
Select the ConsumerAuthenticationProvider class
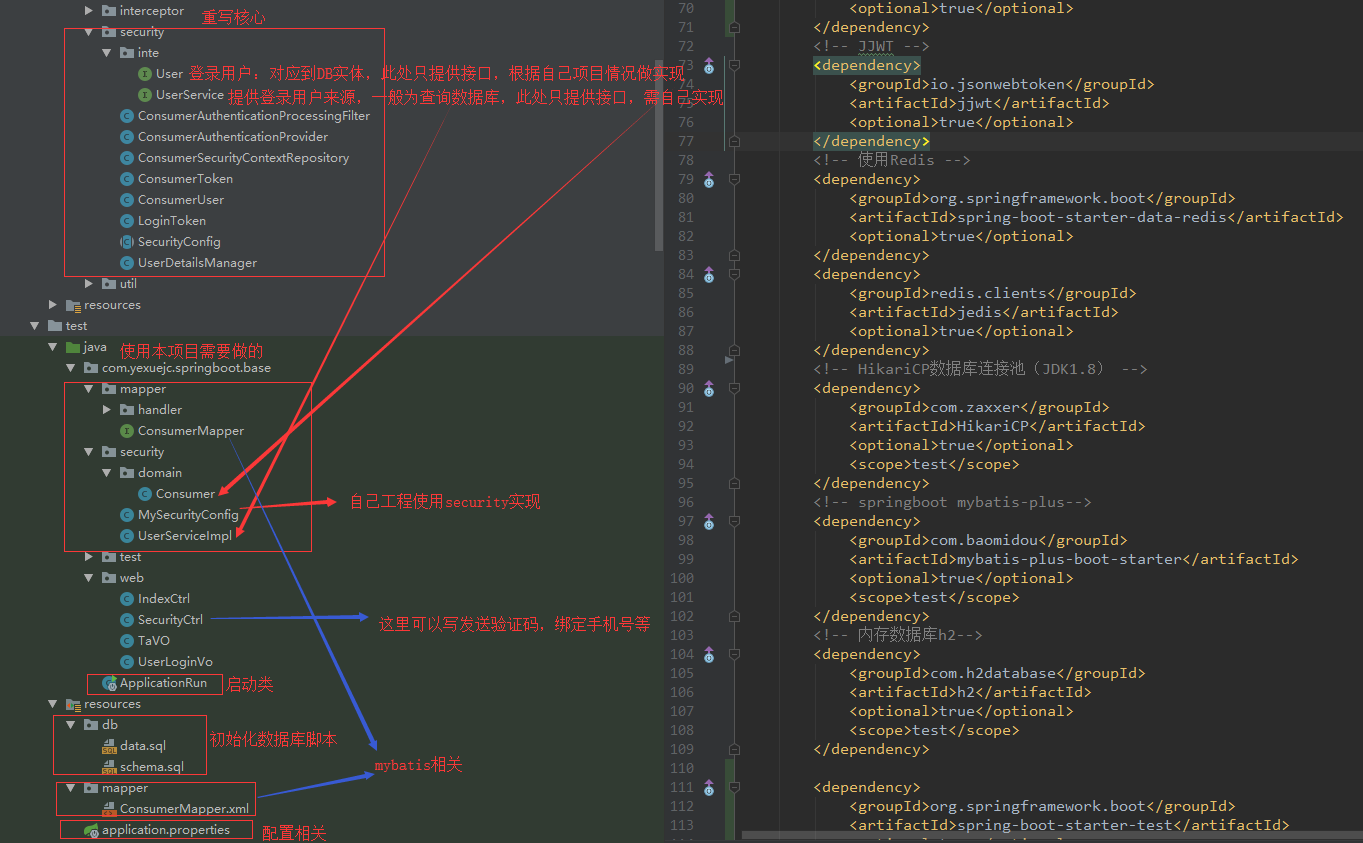point(232,137)
